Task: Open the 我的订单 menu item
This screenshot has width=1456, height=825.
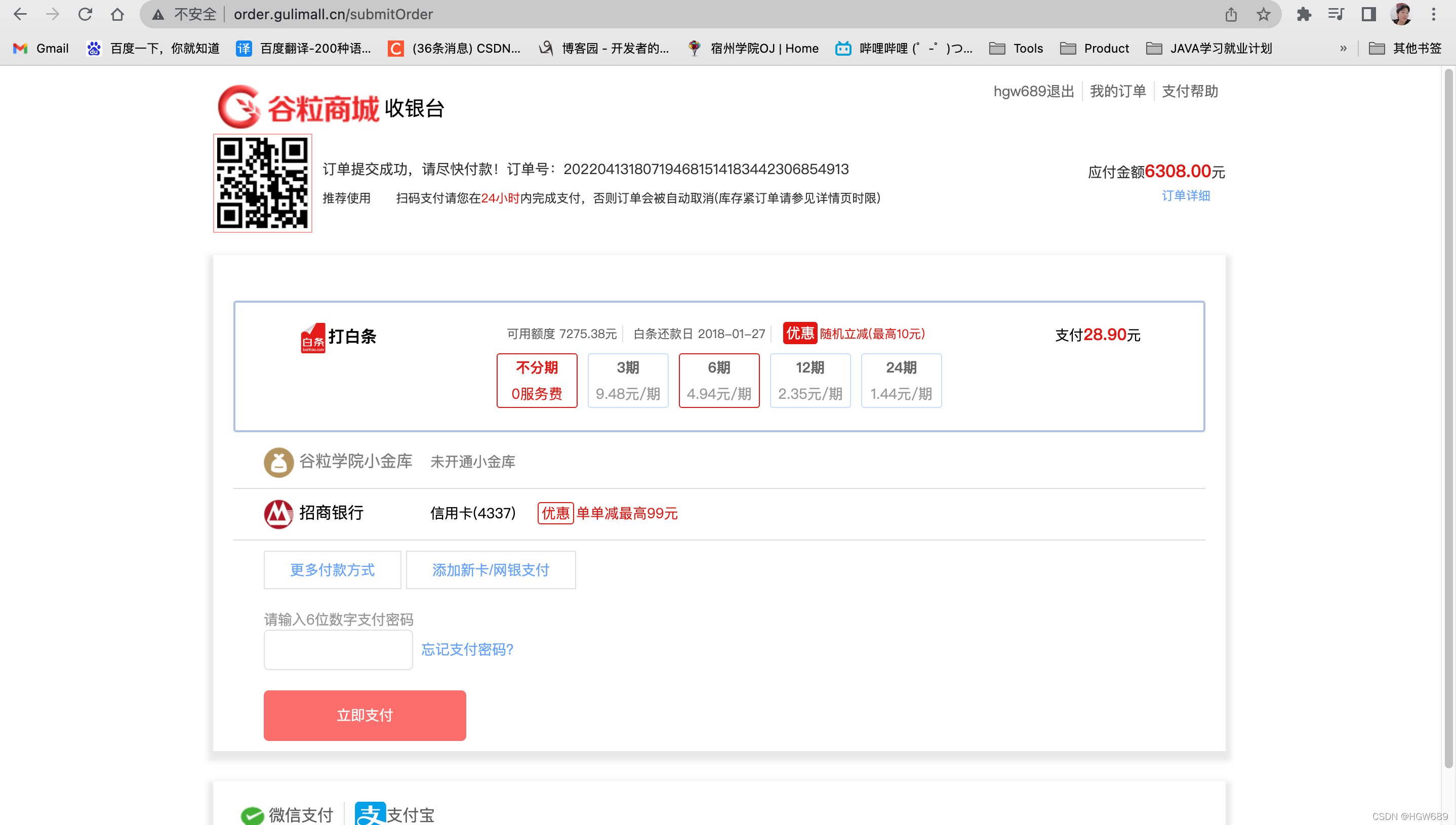Action: pyautogui.click(x=1117, y=91)
